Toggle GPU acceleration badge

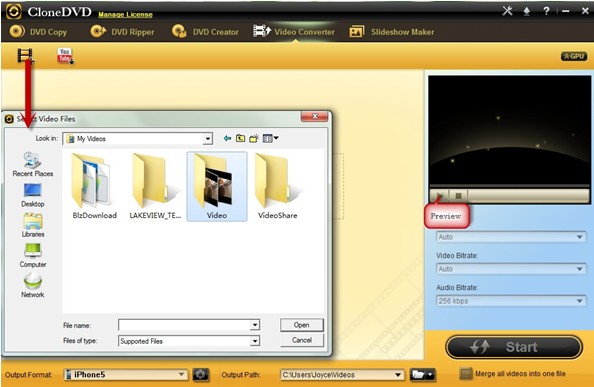[x=574, y=56]
